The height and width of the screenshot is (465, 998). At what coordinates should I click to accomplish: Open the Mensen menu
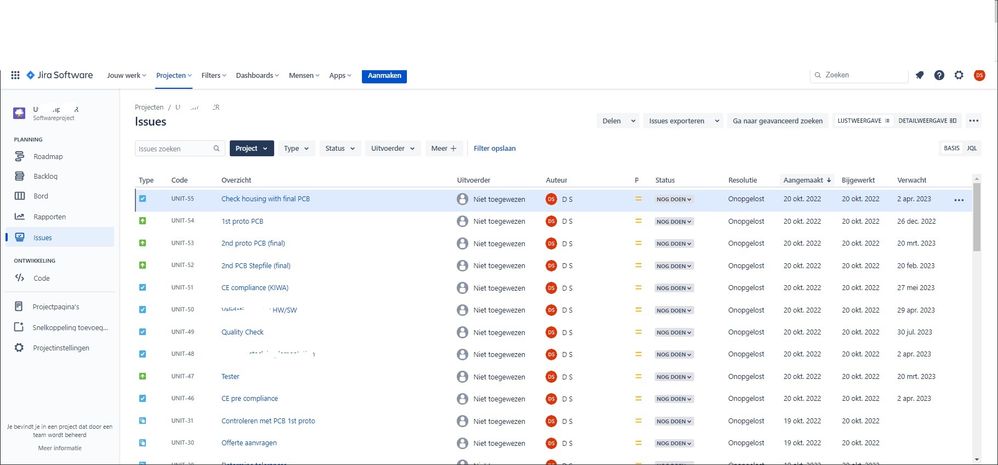pyautogui.click(x=304, y=75)
